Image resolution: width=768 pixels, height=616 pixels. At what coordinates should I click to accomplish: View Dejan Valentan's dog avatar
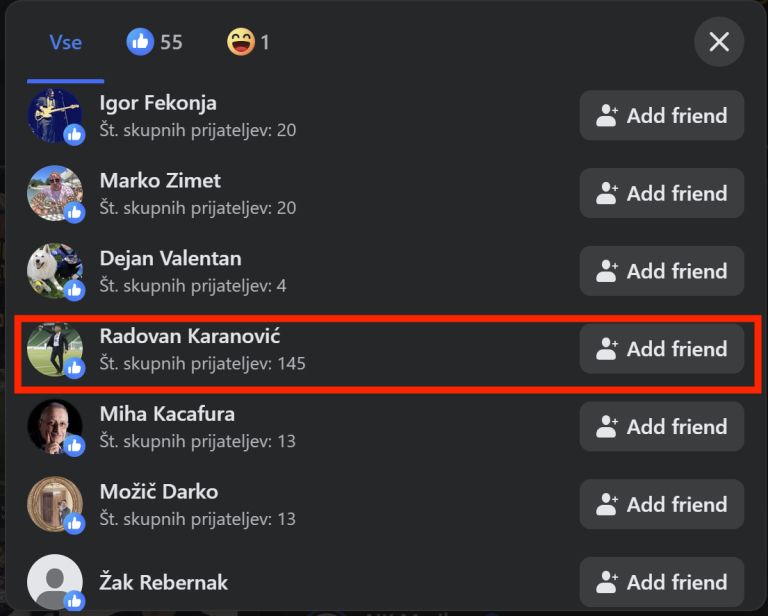[55, 271]
